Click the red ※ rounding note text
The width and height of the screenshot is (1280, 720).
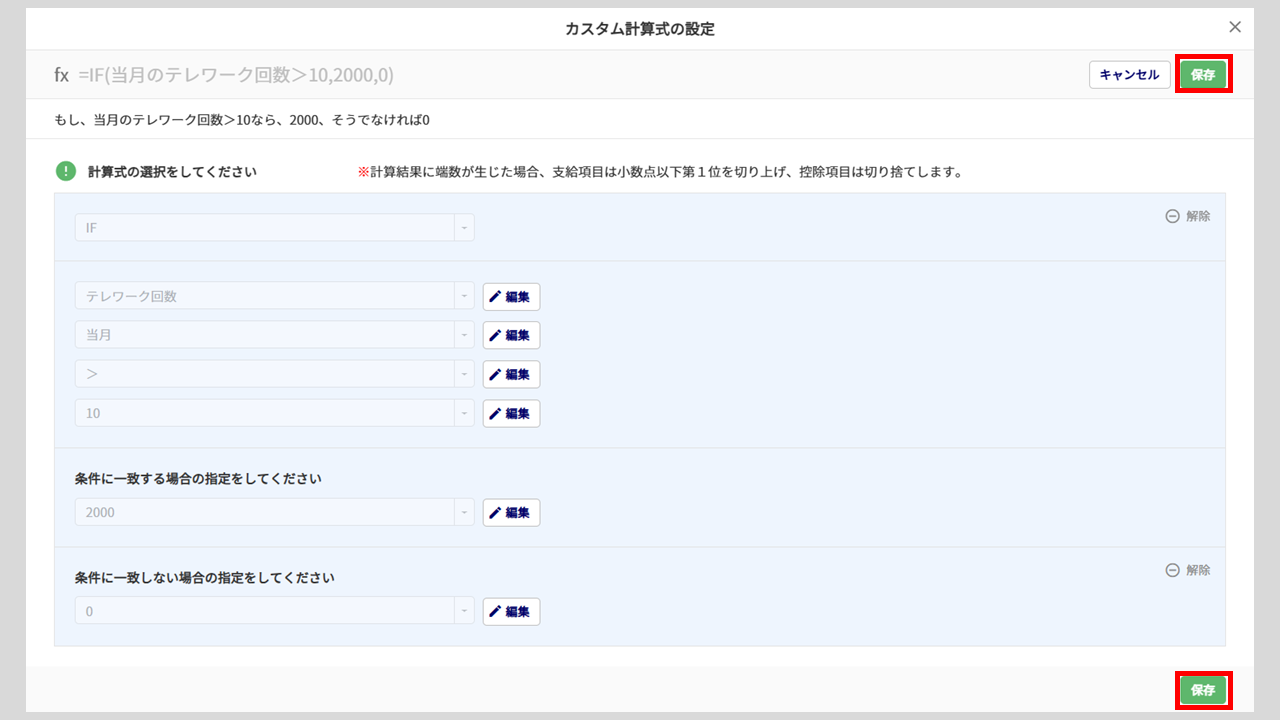pyautogui.click(x=660, y=172)
